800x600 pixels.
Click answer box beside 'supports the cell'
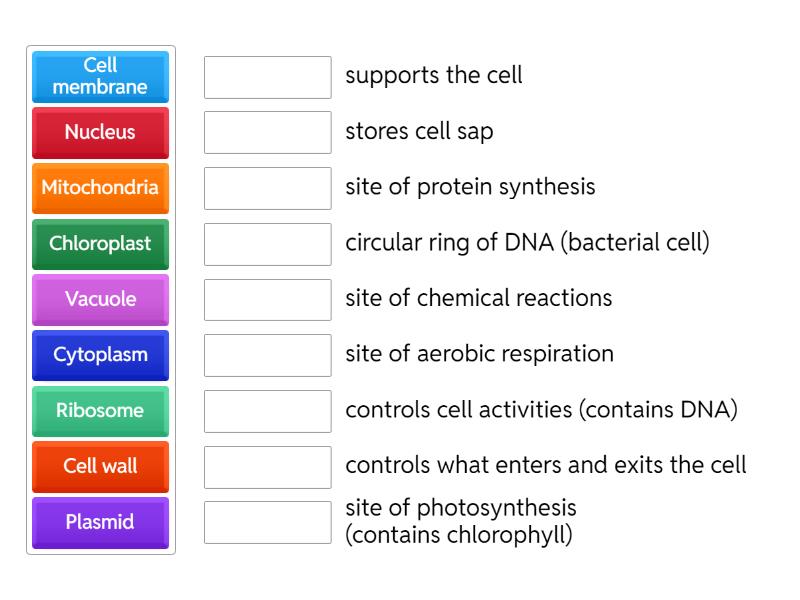(267, 77)
